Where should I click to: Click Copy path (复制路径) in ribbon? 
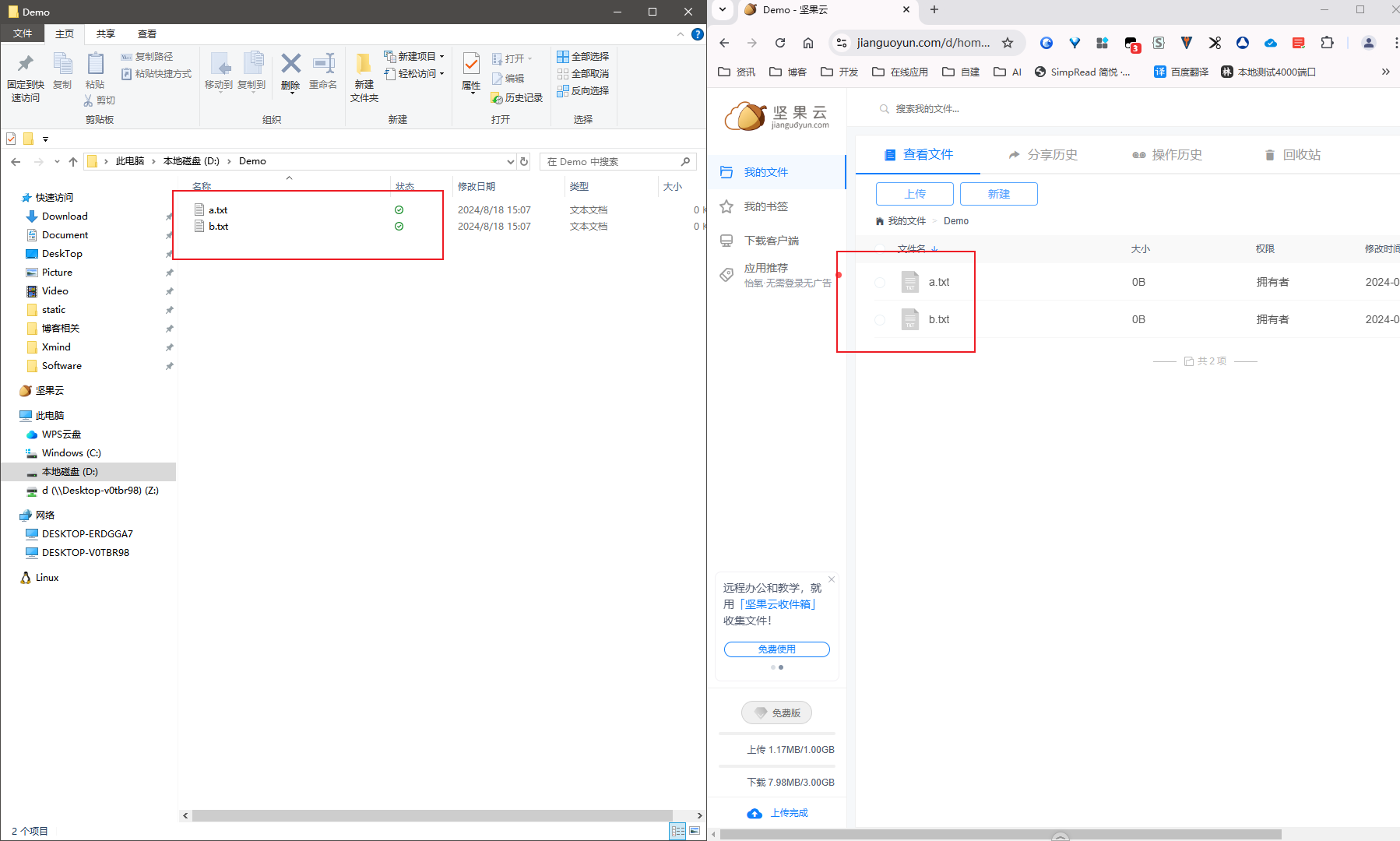point(147,57)
